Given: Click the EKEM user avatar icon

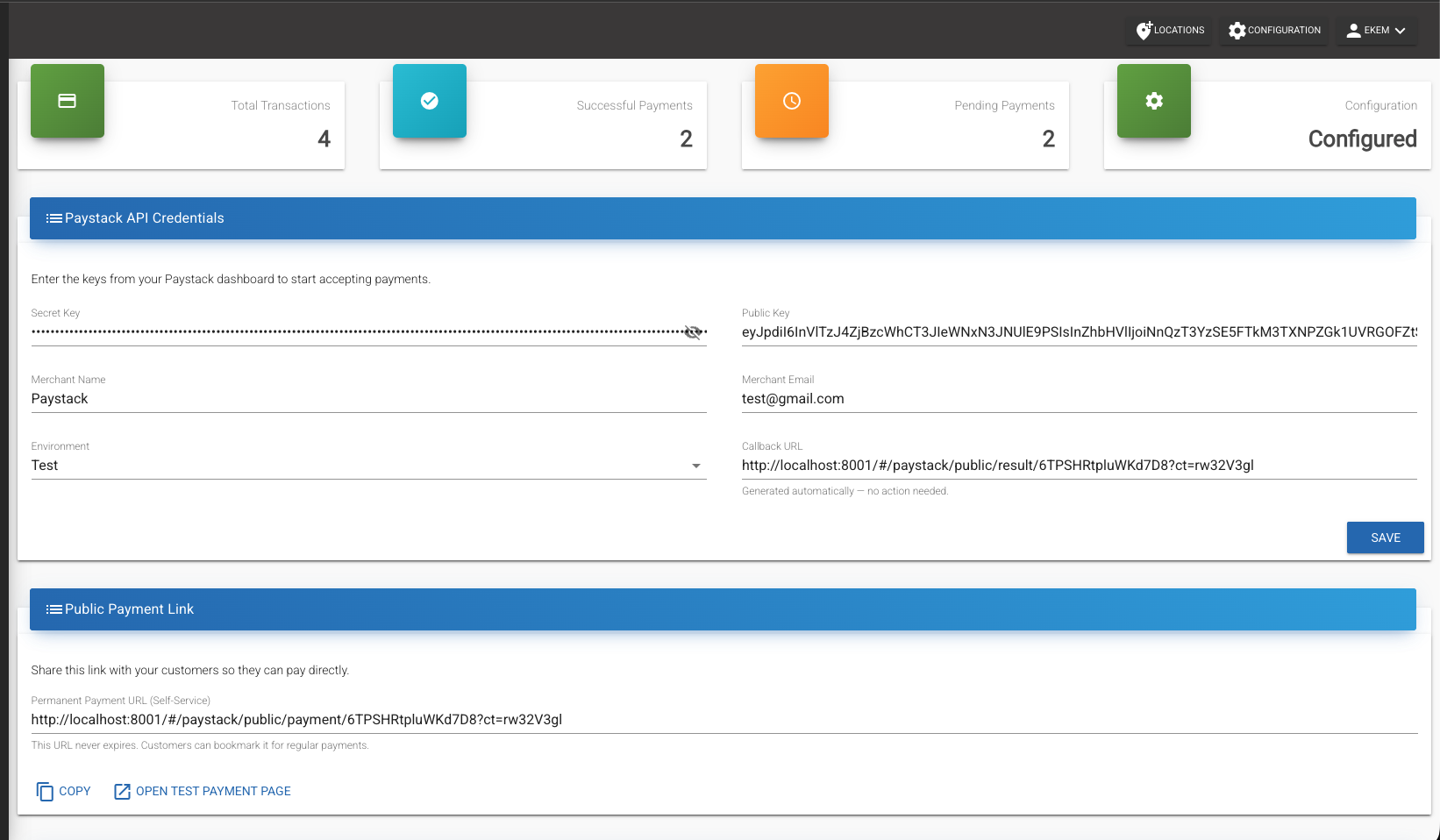Looking at the screenshot, I should 1354,31.
